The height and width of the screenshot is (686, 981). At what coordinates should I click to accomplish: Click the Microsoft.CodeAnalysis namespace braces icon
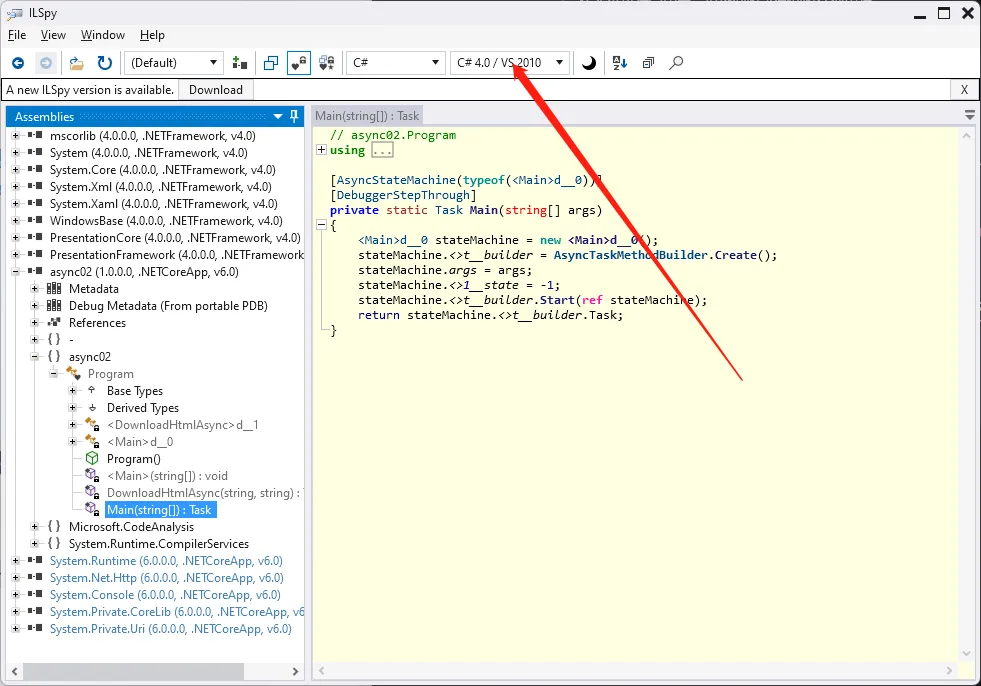(54, 527)
